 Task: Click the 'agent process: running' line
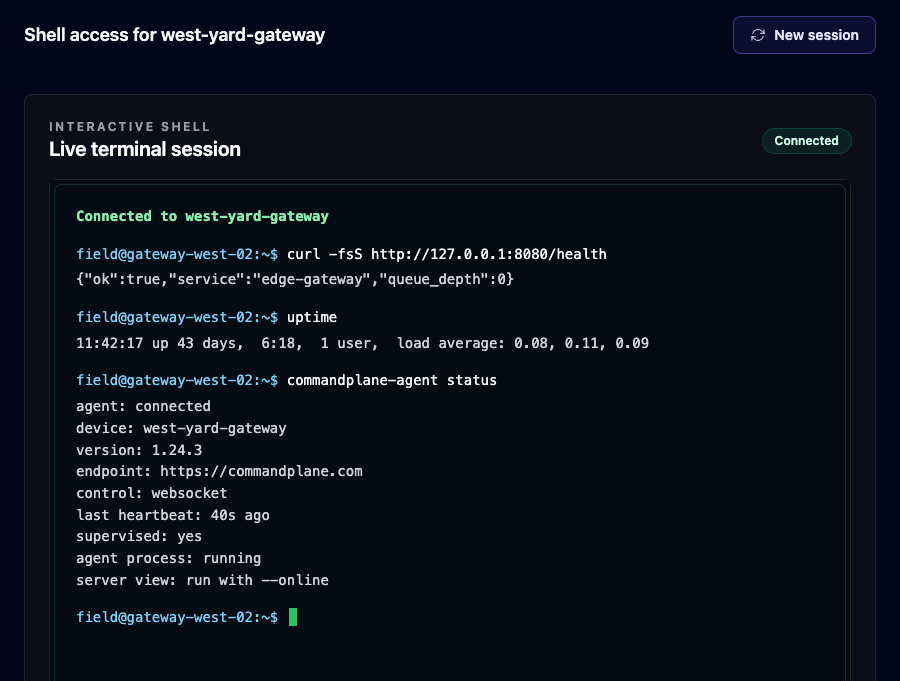click(x=169, y=558)
